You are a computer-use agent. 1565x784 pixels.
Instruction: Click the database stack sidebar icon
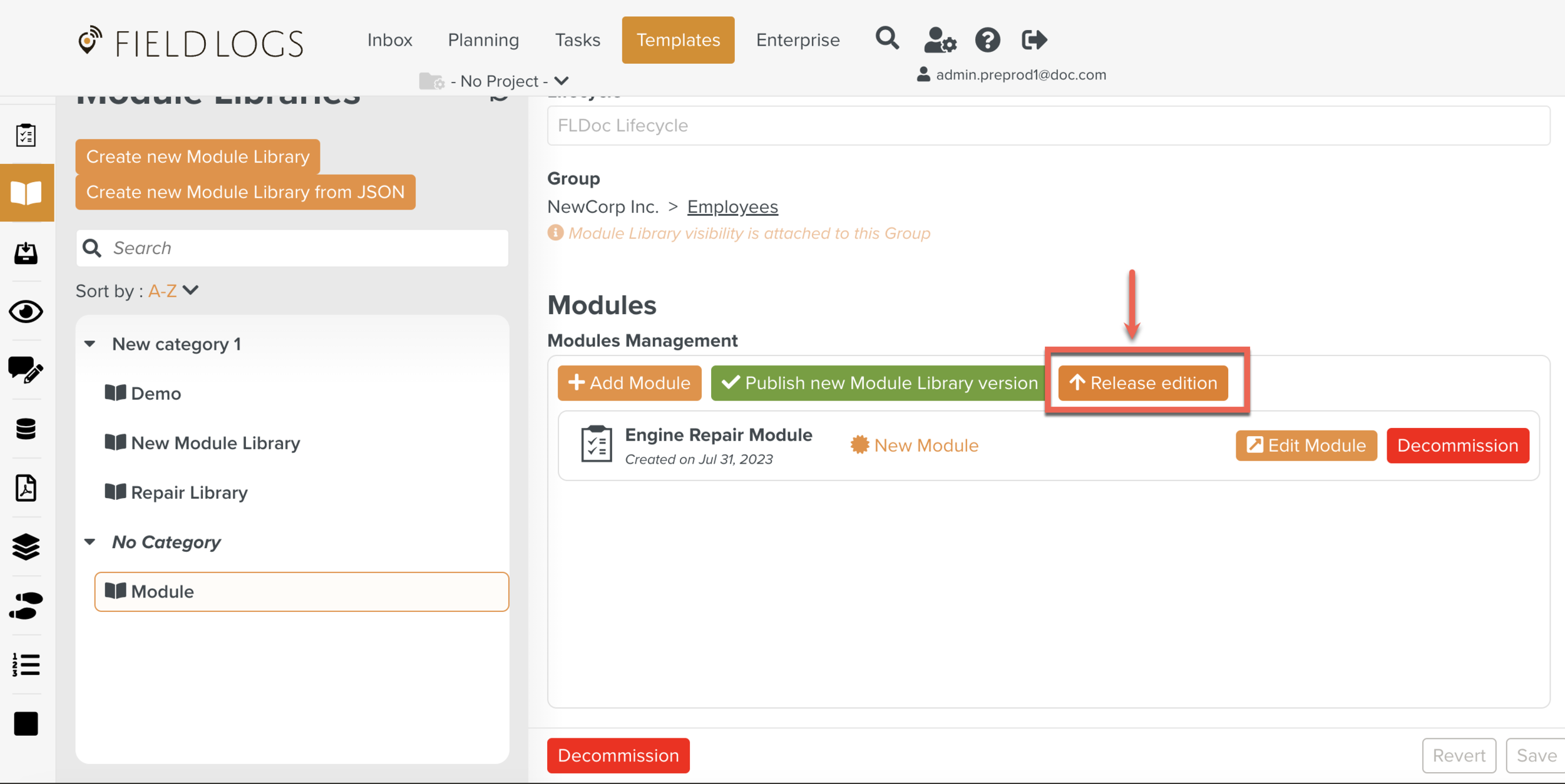click(x=26, y=429)
